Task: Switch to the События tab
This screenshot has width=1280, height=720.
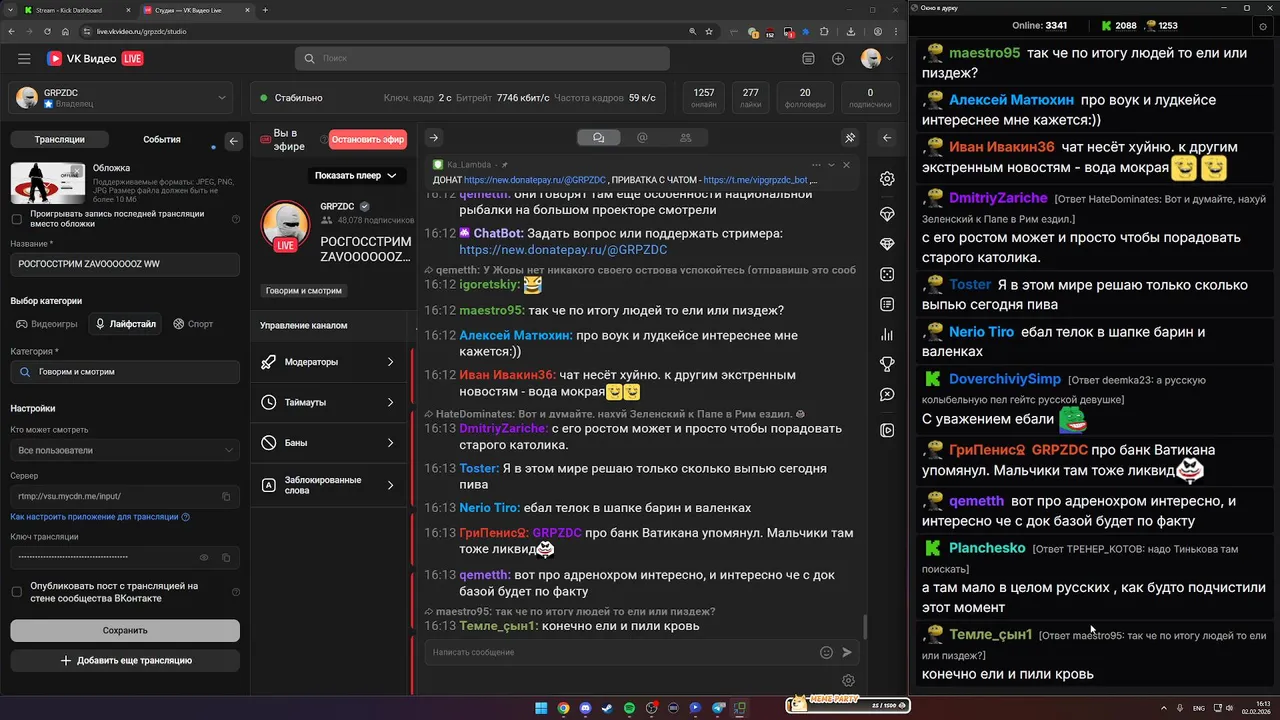Action: tap(162, 140)
